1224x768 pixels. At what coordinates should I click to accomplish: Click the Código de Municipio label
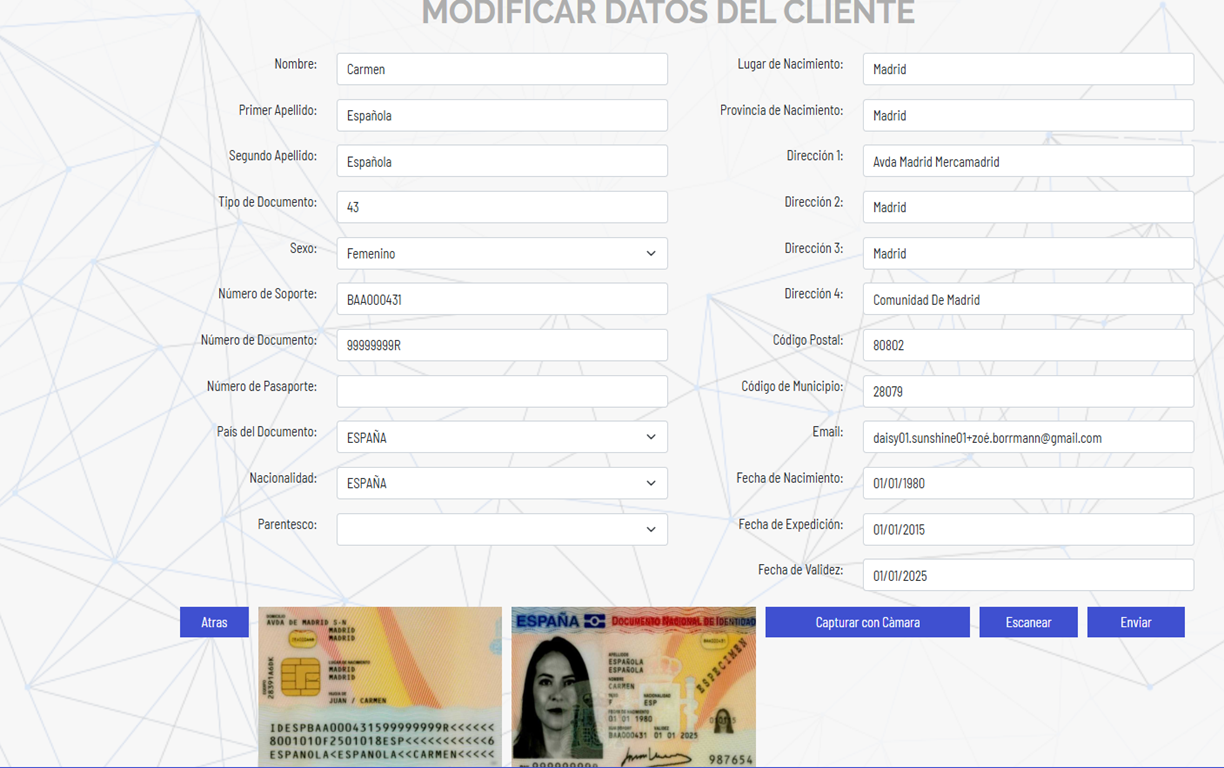coord(792,386)
